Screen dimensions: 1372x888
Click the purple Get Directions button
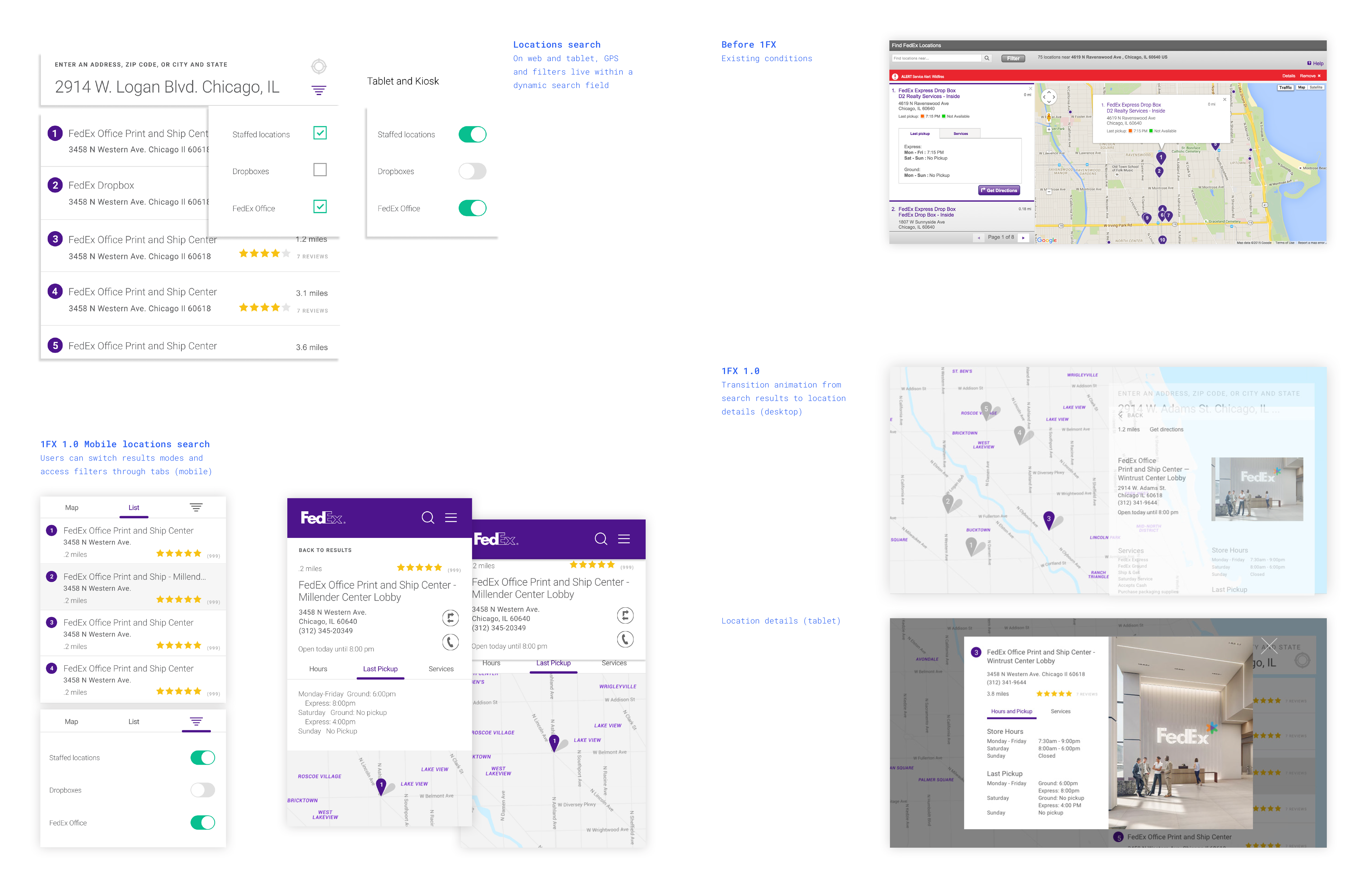[x=999, y=190]
